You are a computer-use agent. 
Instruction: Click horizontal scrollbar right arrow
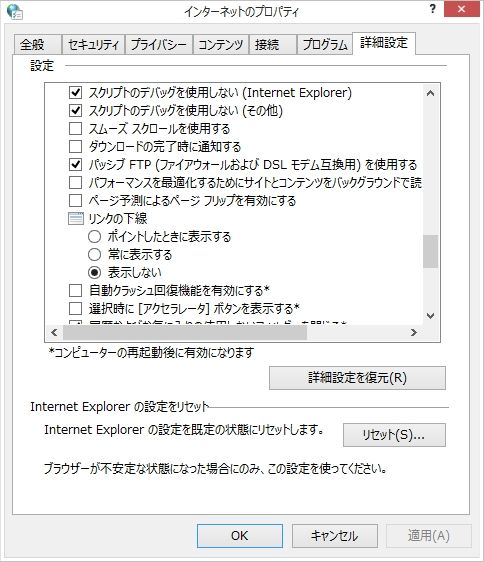click(x=413, y=333)
